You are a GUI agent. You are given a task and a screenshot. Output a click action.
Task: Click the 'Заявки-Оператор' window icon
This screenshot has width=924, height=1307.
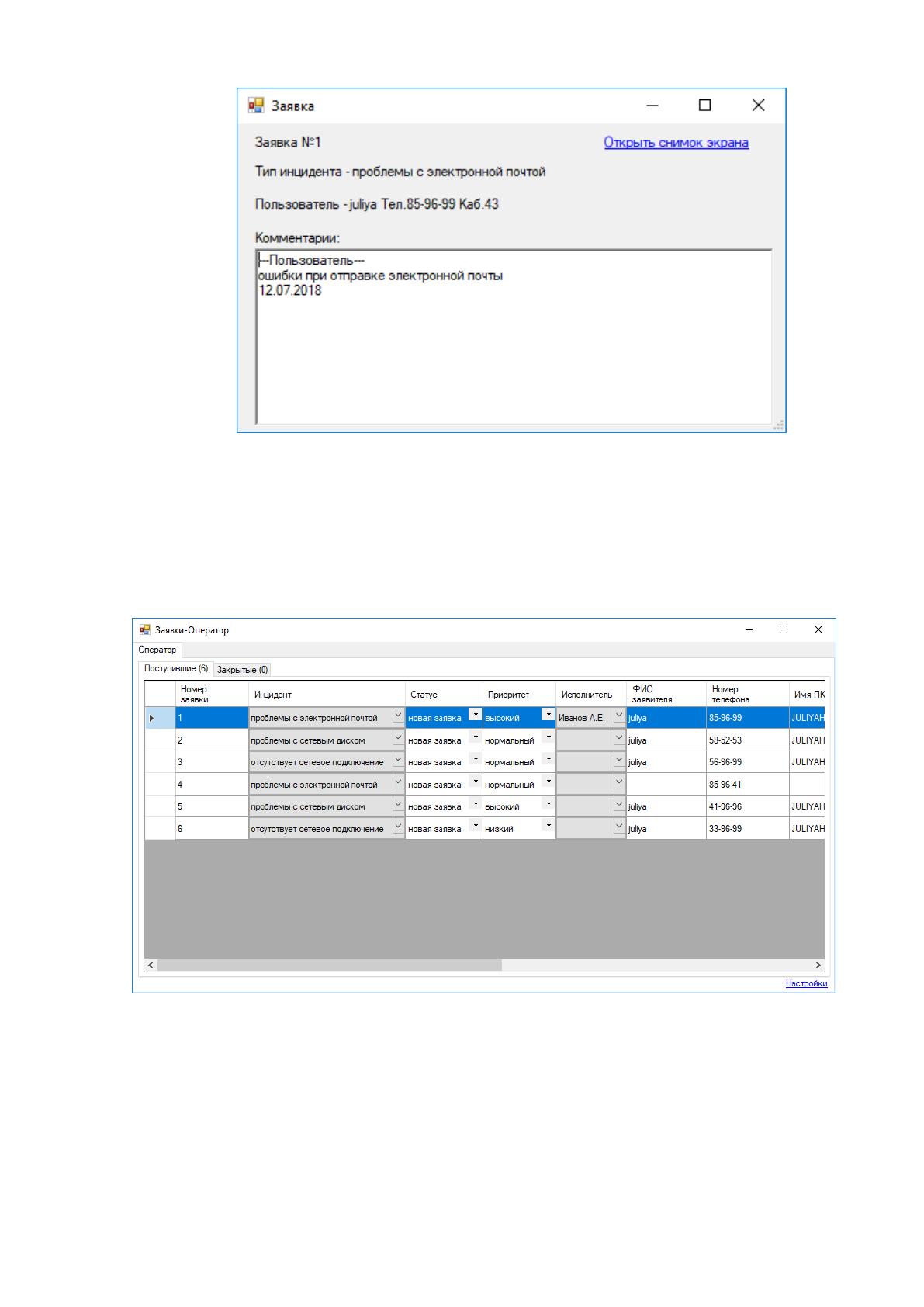tap(144, 629)
